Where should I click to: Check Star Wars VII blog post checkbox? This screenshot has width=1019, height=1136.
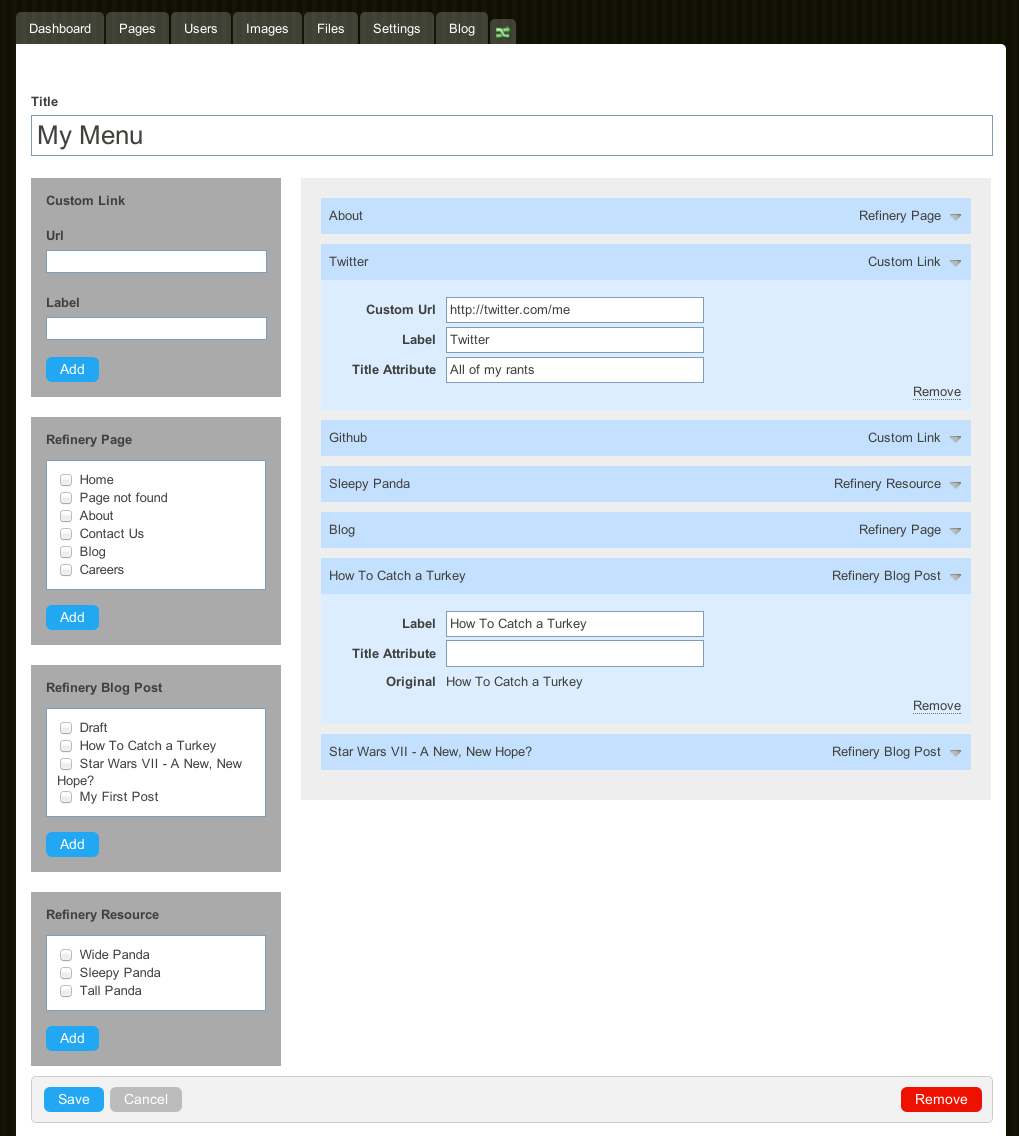(x=66, y=764)
